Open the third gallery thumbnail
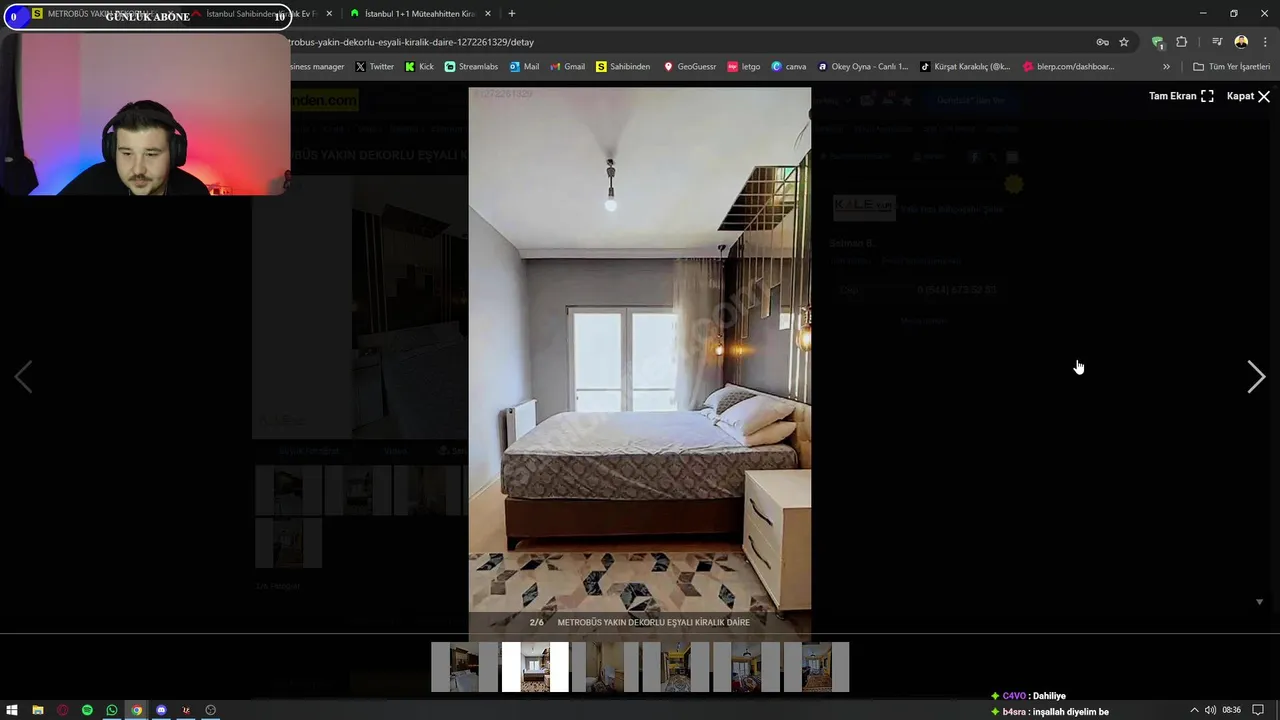1280x720 pixels. (605, 667)
